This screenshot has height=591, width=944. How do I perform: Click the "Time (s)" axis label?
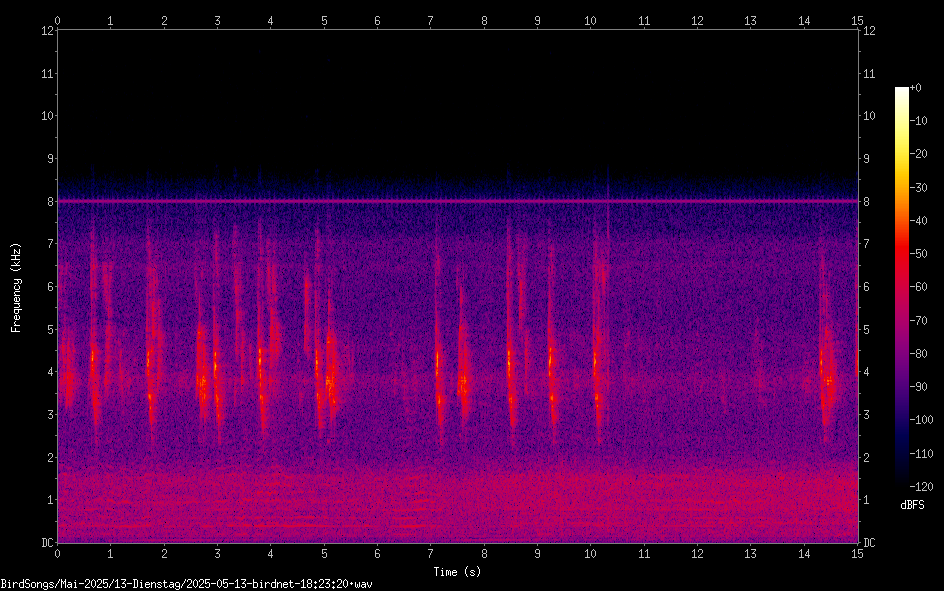point(458,572)
